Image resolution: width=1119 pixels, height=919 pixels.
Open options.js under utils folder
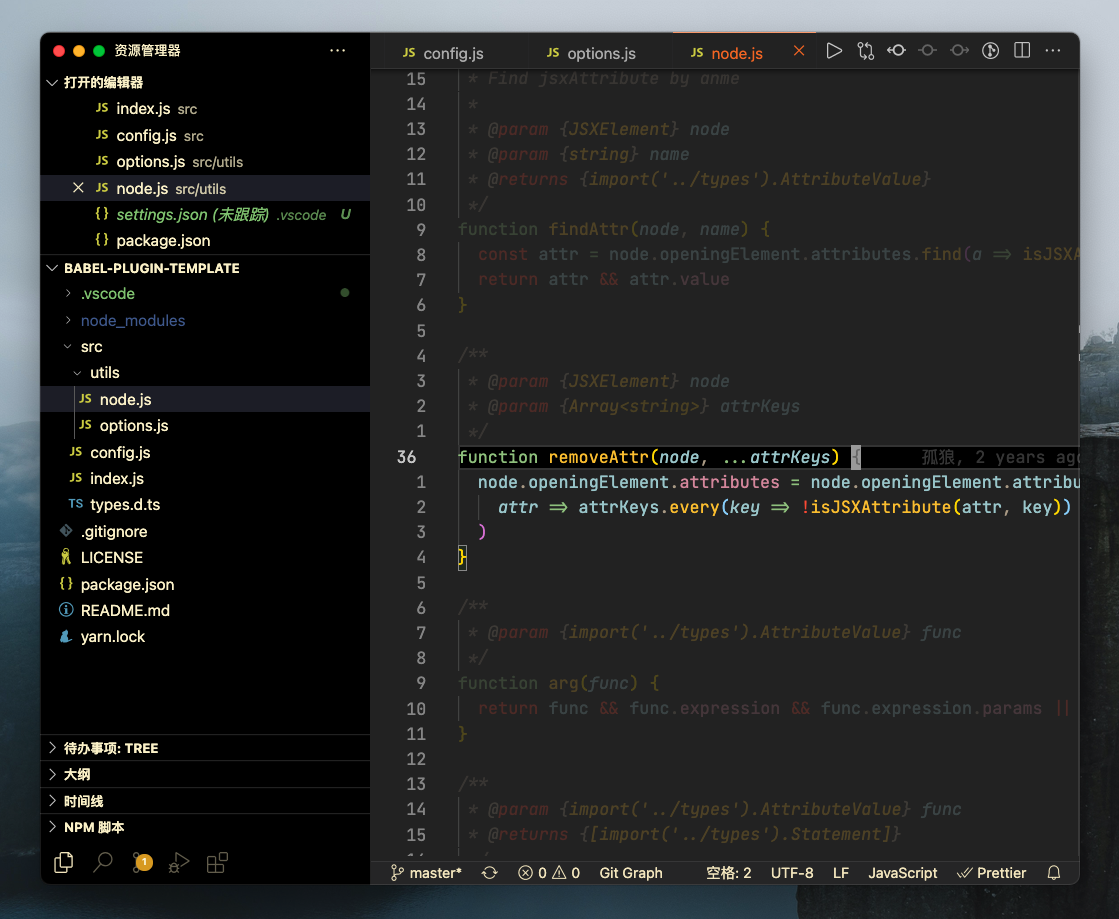click(x=206, y=425)
